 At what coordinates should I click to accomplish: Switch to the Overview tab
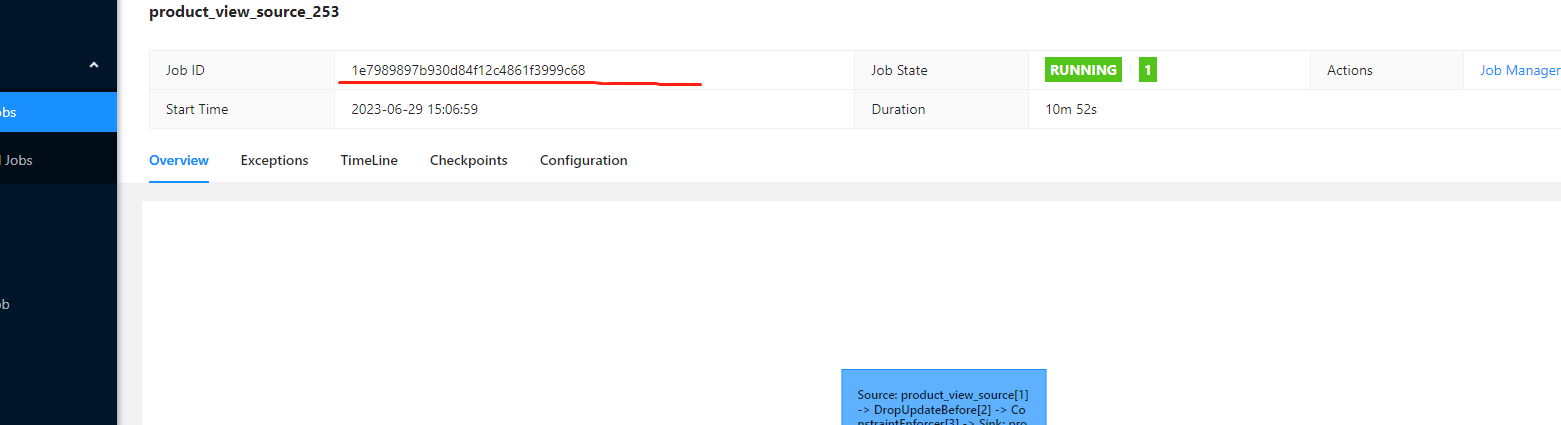[x=179, y=160]
